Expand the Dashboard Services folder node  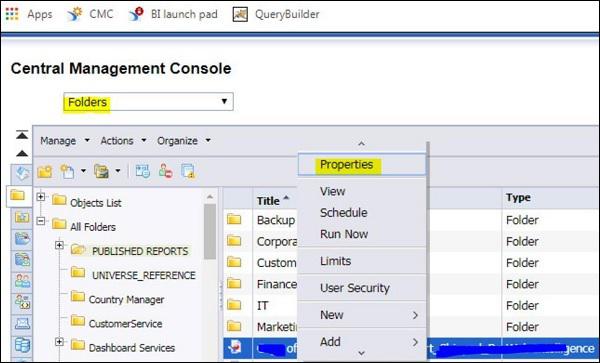pyautogui.click(x=59, y=342)
